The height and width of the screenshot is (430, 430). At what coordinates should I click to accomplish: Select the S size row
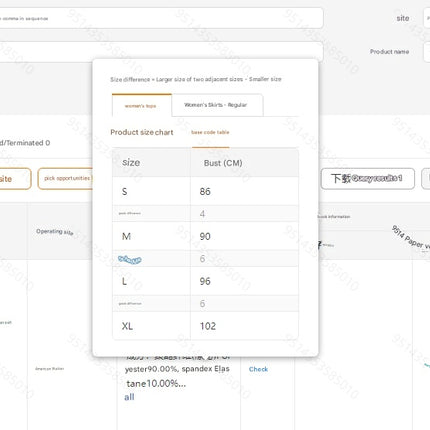[x=205, y=191]
